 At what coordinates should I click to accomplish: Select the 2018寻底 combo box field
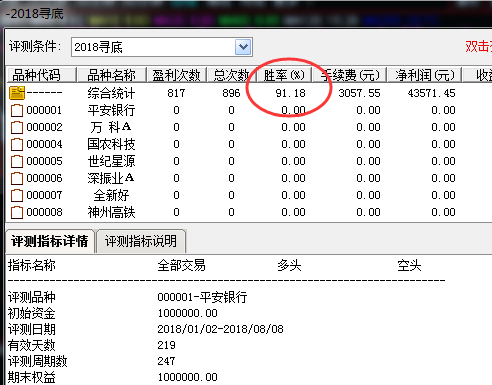click(x=162, y=47)
